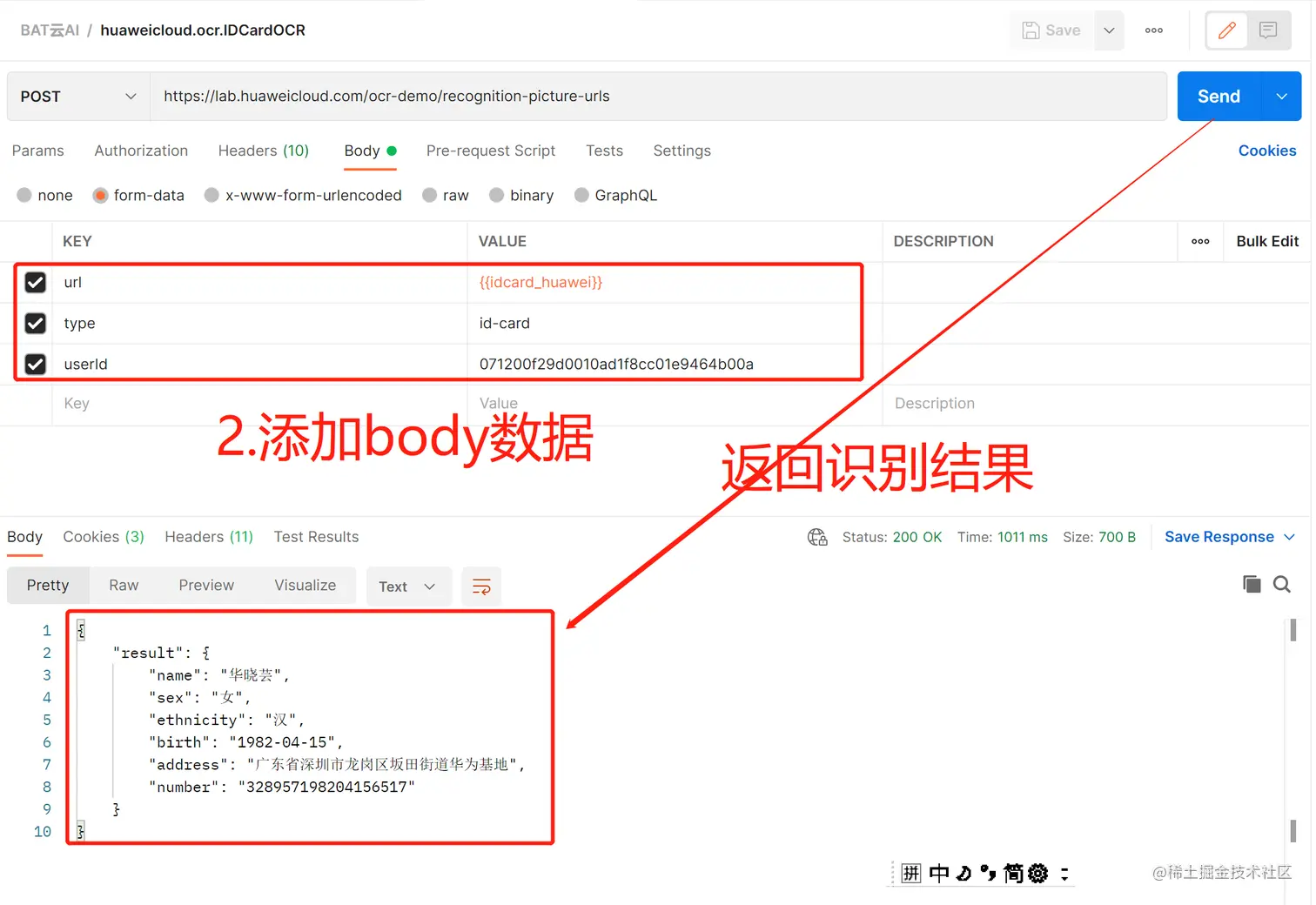The image size is (1316, 905).
Task: Uncheck the url parameter checkbox
Action: (x=35, y=282)
